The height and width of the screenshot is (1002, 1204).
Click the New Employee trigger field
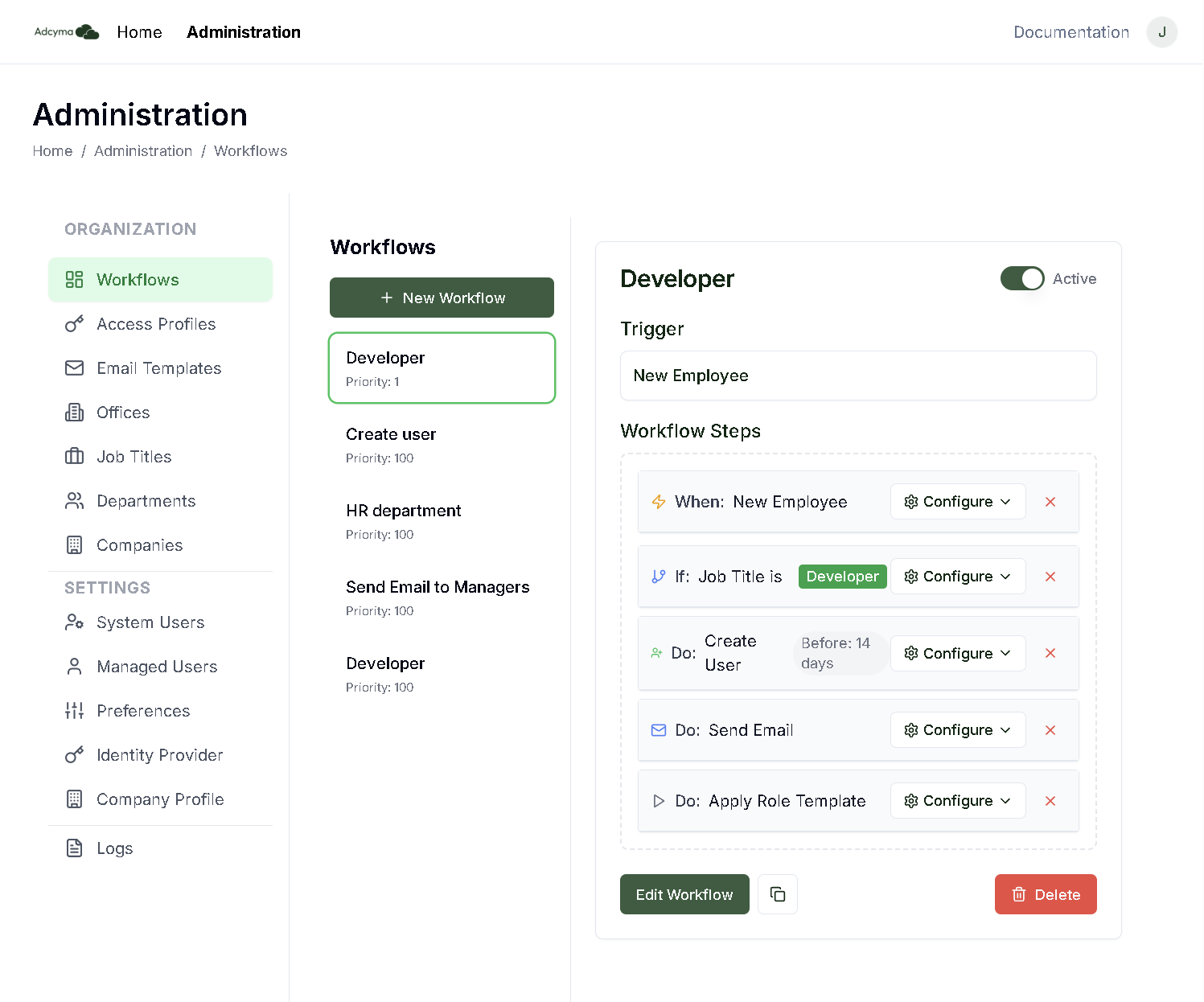click(x=857, y=376)
